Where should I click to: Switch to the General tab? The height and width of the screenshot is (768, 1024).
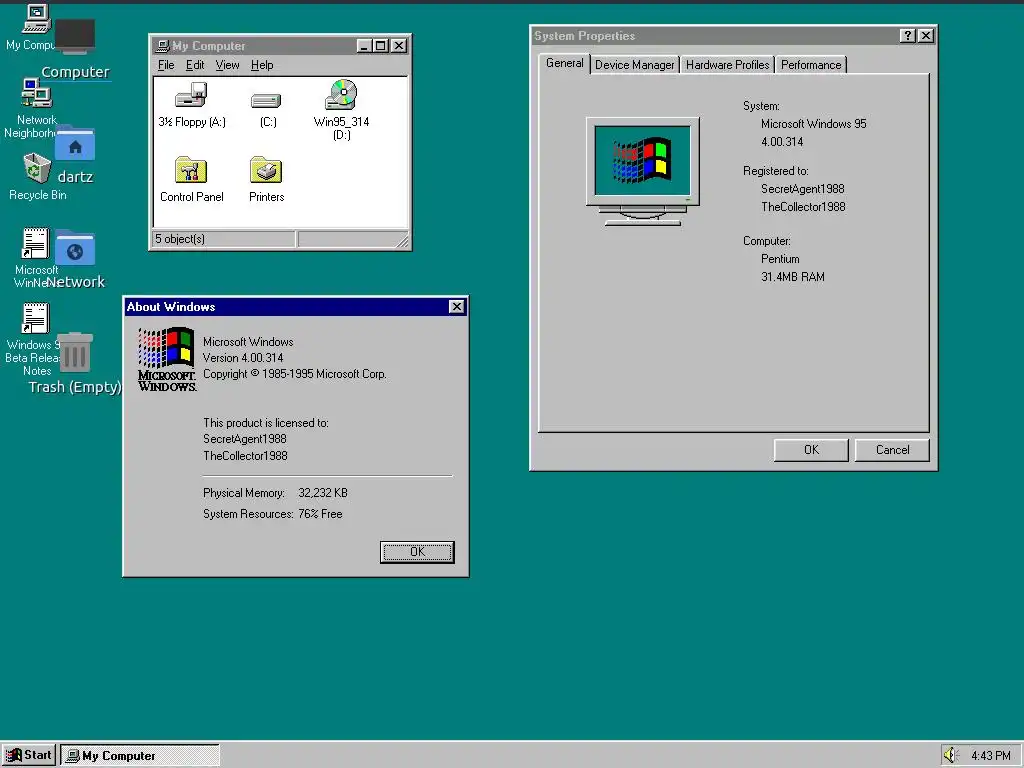click(565, 63)
